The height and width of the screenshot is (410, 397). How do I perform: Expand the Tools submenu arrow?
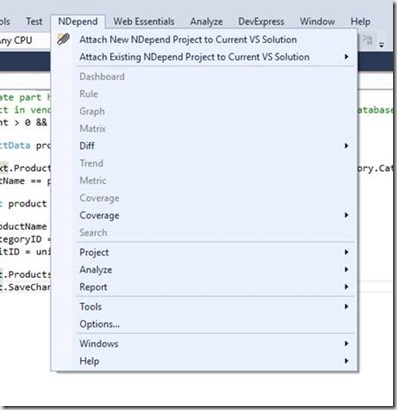point(347,307)
